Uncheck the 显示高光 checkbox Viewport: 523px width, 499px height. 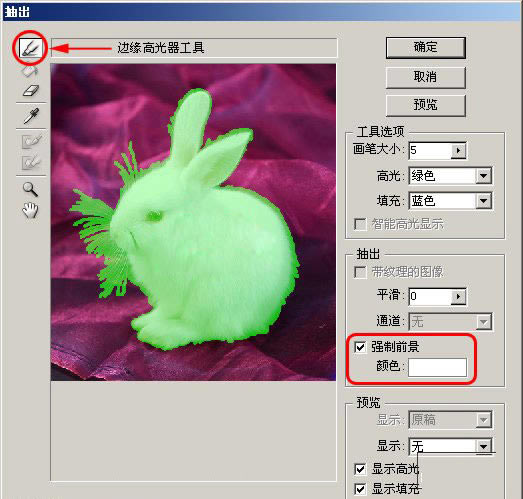(360, 469)
